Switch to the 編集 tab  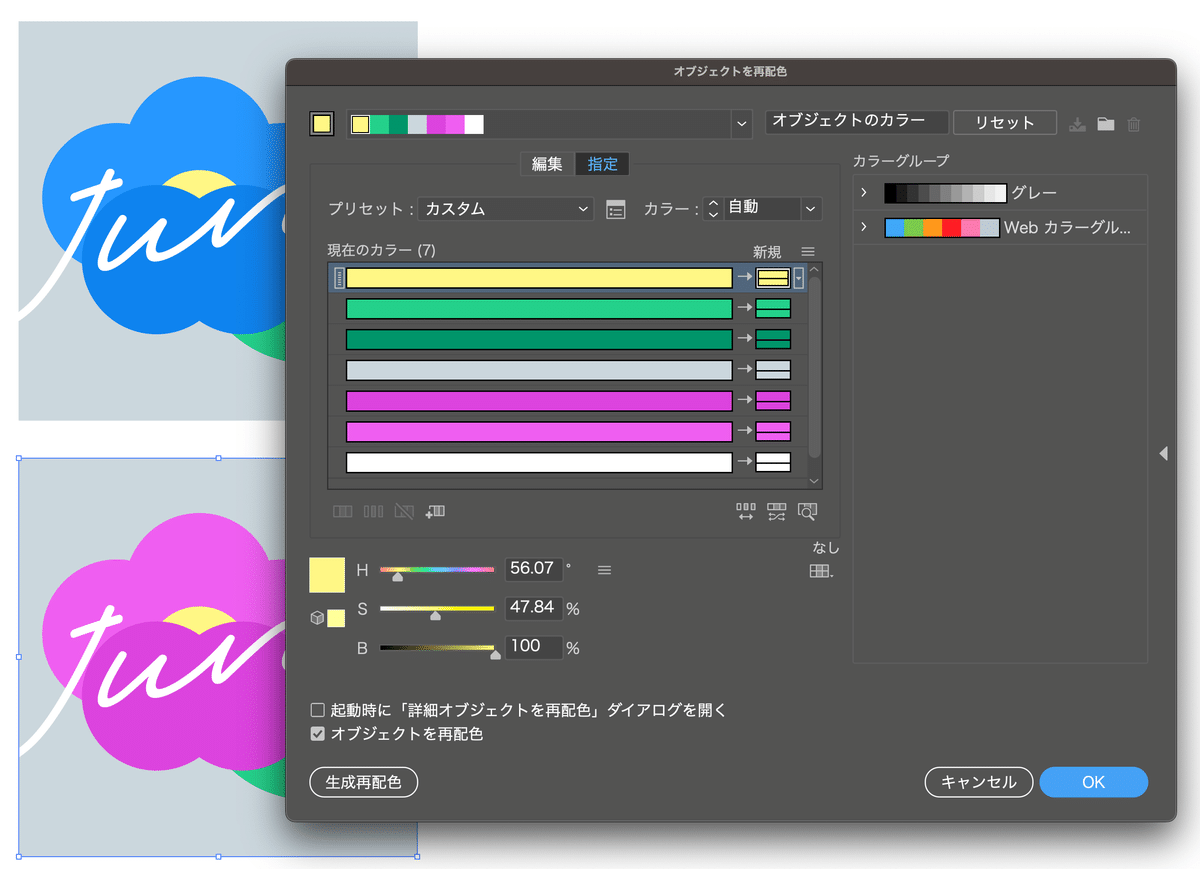pyautogui.click(x=547, y=164)
